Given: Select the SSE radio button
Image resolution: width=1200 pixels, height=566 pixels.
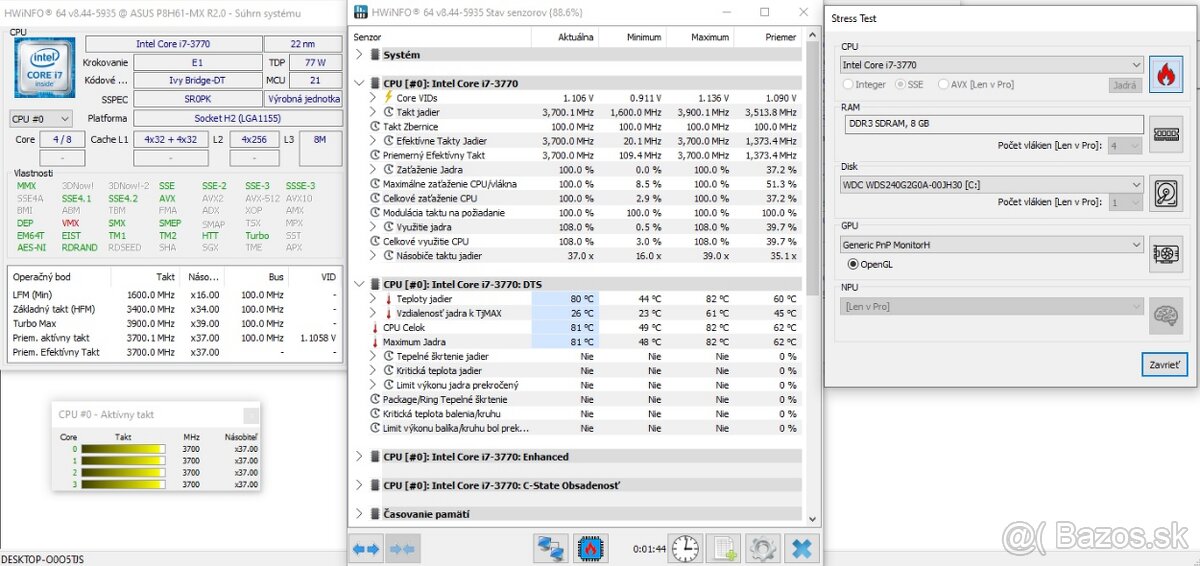Looking at the screenshot, I should [x=900, y=85].
